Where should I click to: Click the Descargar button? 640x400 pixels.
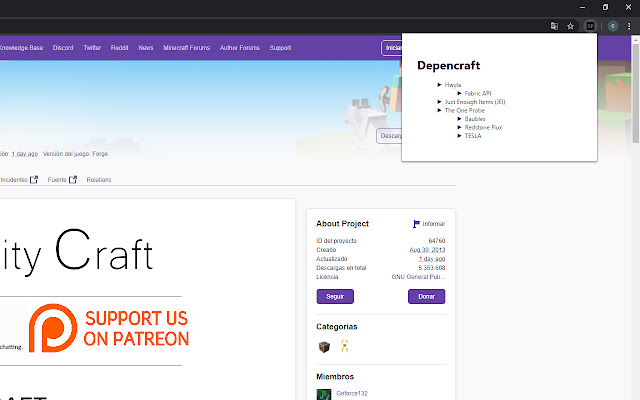coord(389,136)
